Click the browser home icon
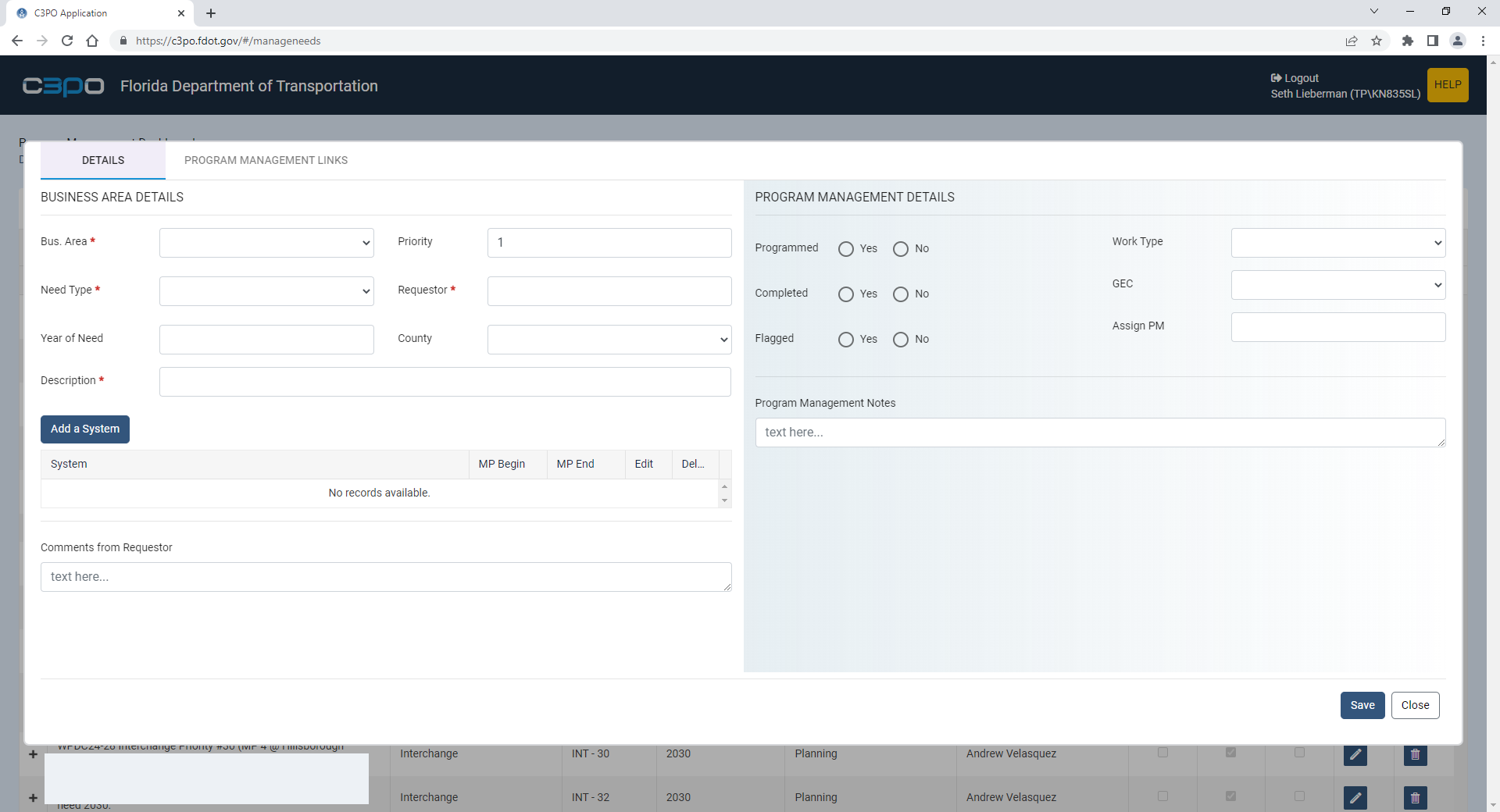The image size is (1500, 812). [92, 41]
